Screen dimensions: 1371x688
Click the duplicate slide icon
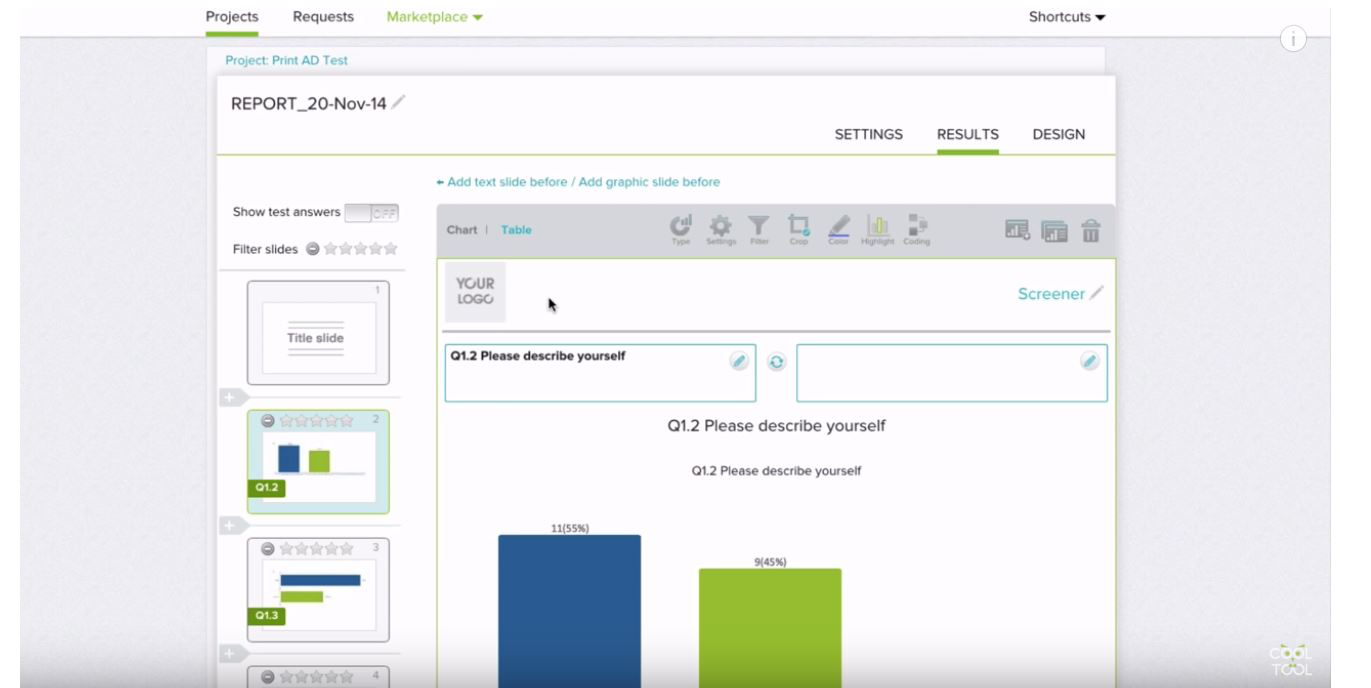click(x=1054, y=231)
